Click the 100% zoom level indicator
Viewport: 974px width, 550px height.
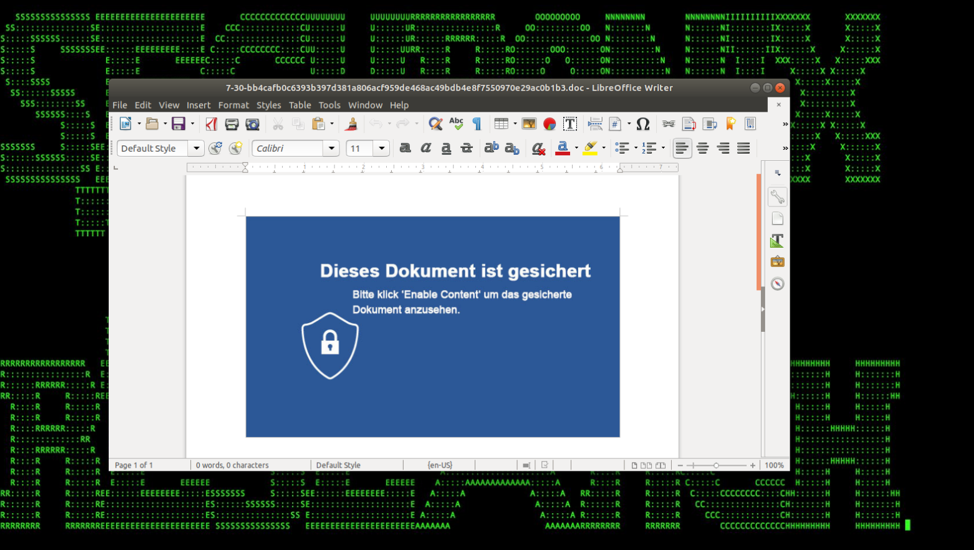point(774,465)
